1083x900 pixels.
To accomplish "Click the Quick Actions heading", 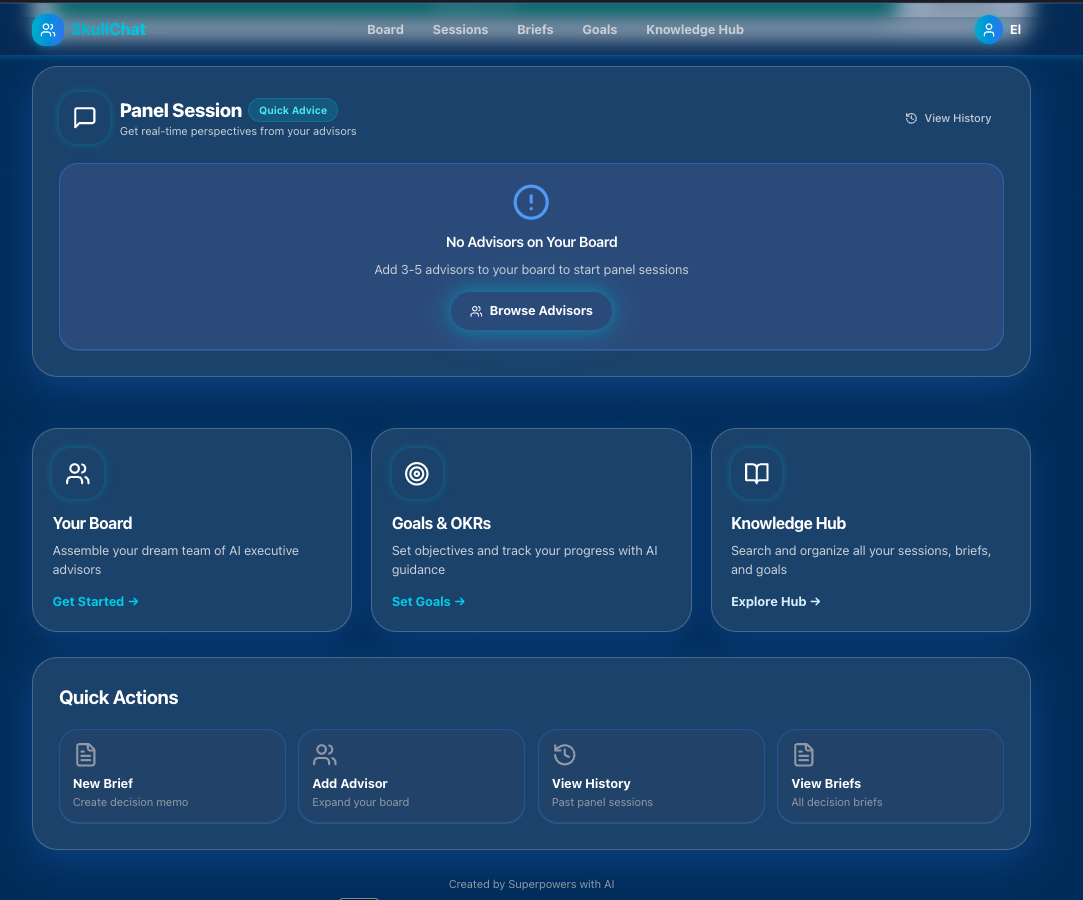I will pos(119,698).
